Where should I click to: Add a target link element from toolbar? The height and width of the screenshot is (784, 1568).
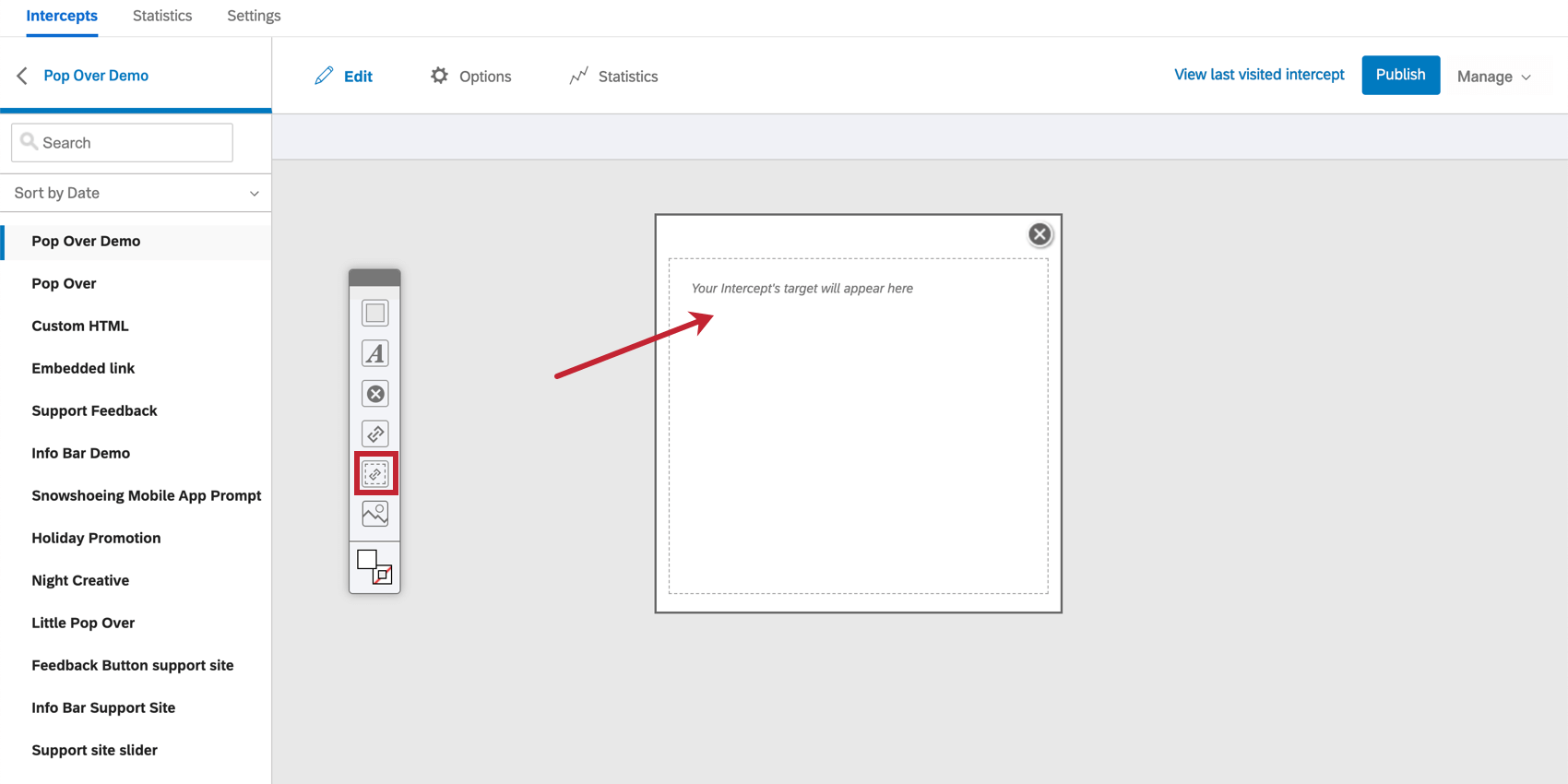(x=374, y=434)
